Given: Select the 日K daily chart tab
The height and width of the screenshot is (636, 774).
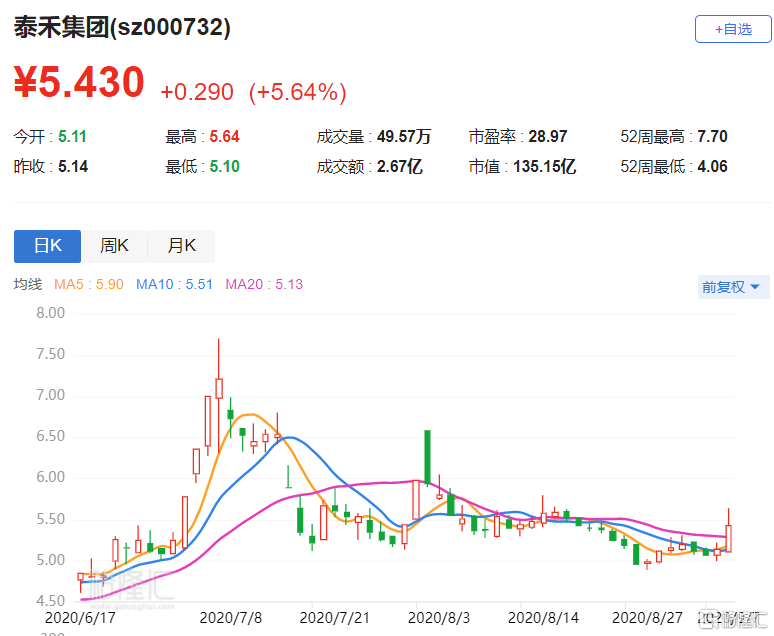Looking at the screenshot, I should (47, 246).
